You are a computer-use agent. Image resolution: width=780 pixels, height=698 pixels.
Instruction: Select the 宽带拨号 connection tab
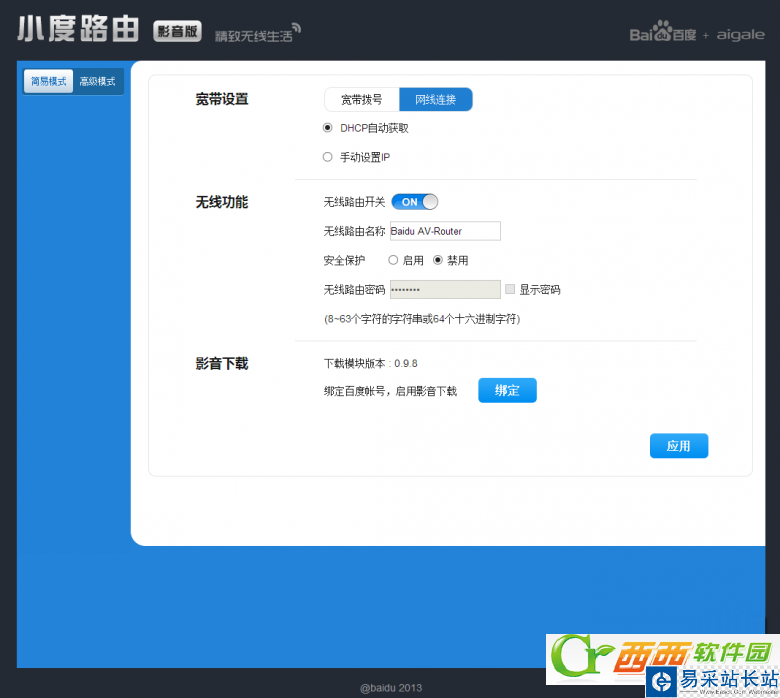[362, 100]
